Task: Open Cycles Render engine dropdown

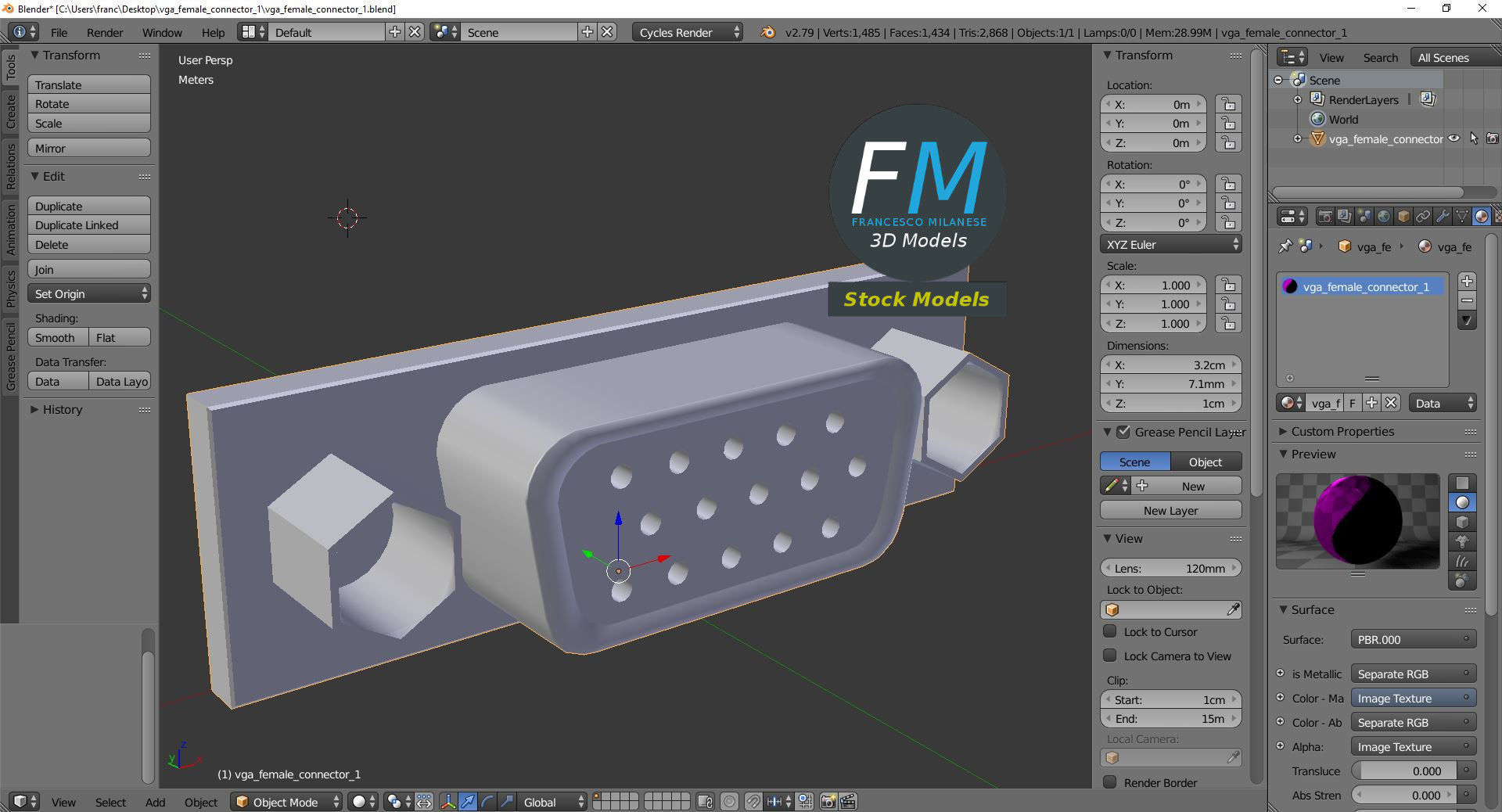Action: click(687, 32)
